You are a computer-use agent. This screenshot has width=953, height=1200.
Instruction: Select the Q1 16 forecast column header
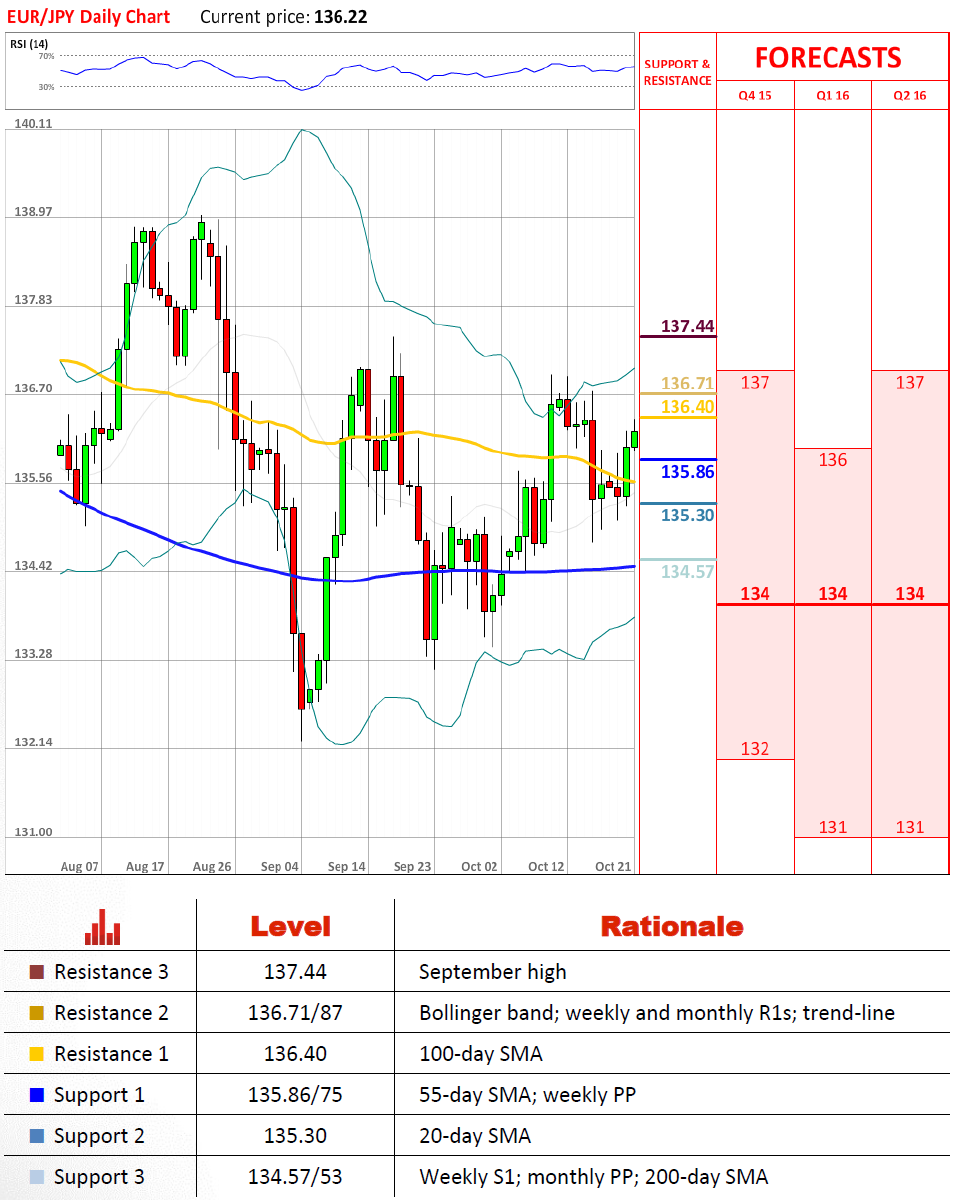click(832, 96)
